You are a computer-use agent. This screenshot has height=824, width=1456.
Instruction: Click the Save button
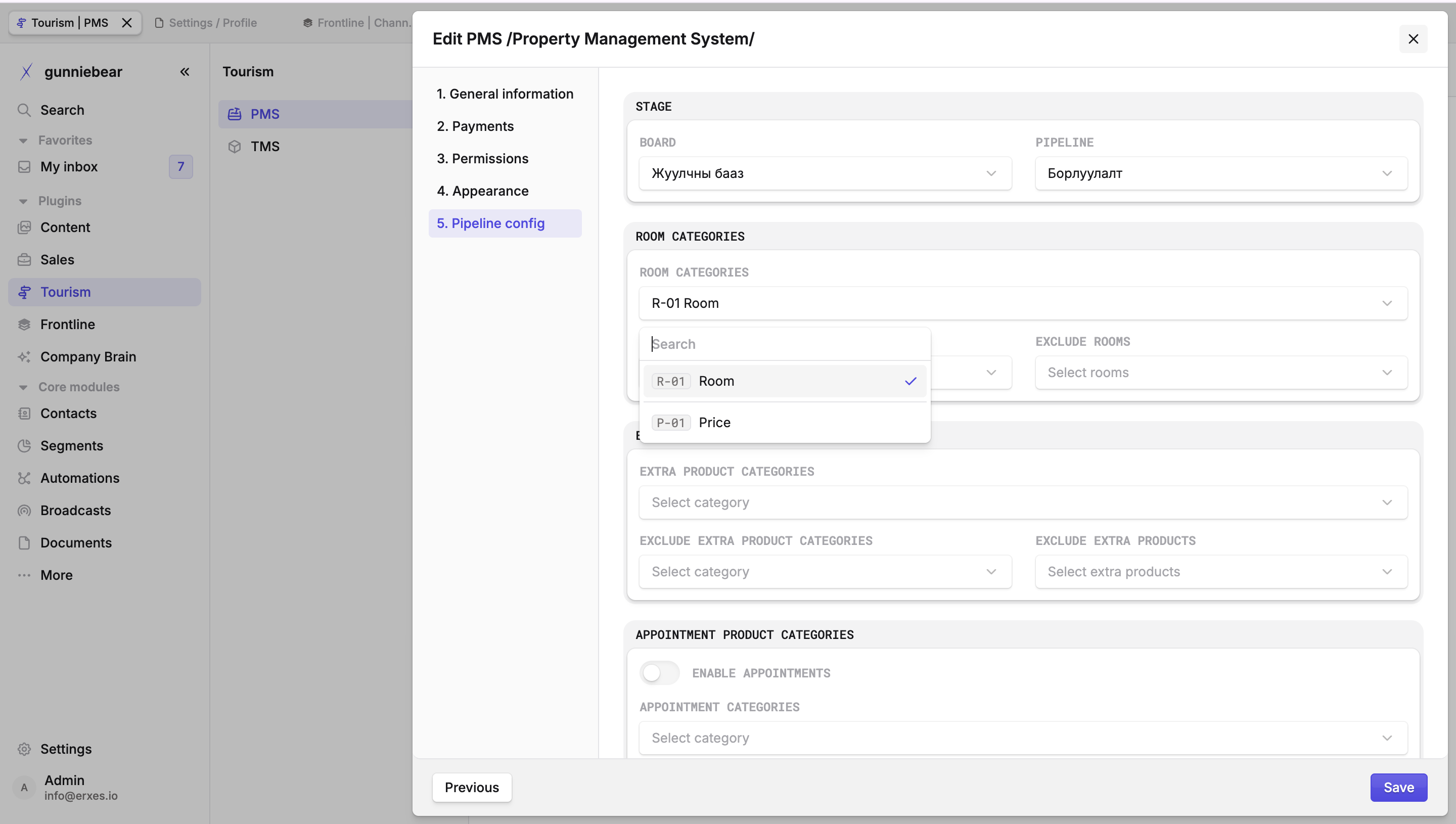[x=1398, y=787]
